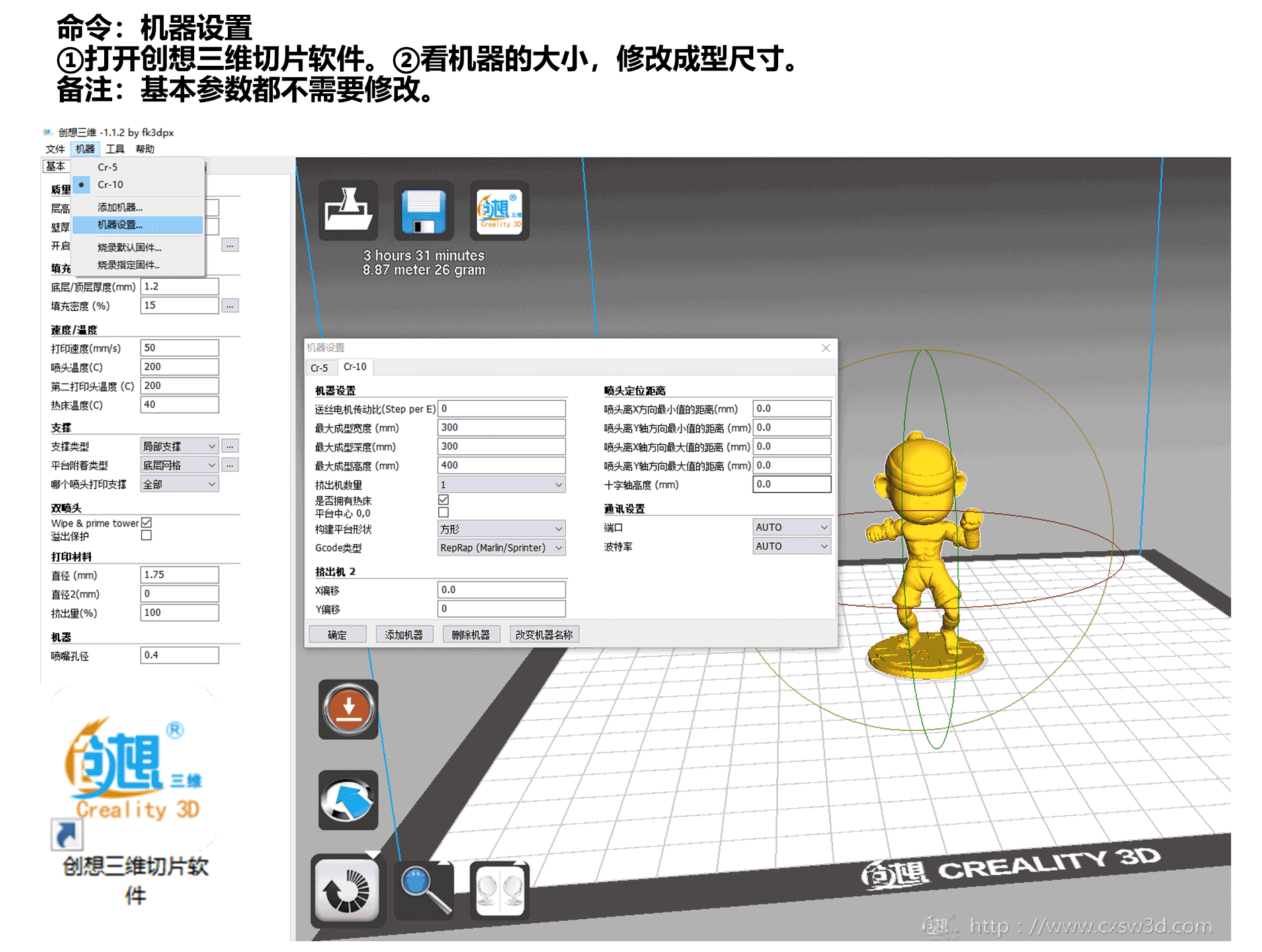Choose 机器设置... menu entry
The image size is (1262, 952).
tap(138, 225)
